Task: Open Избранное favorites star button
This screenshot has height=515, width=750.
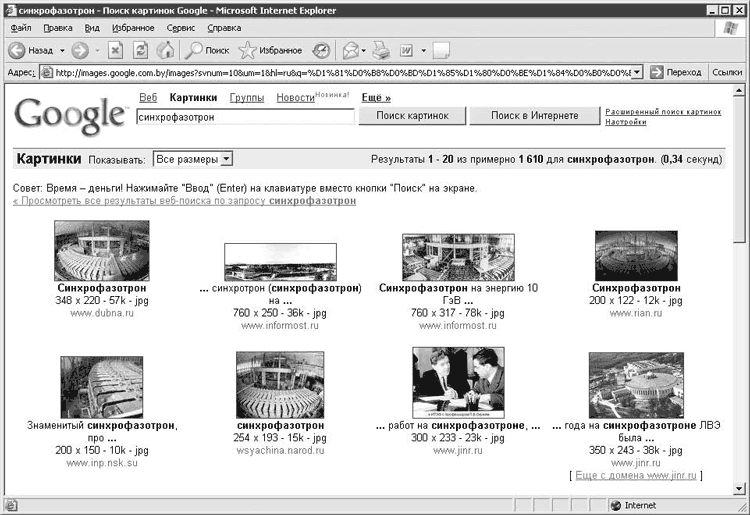Action: (270, 50)
